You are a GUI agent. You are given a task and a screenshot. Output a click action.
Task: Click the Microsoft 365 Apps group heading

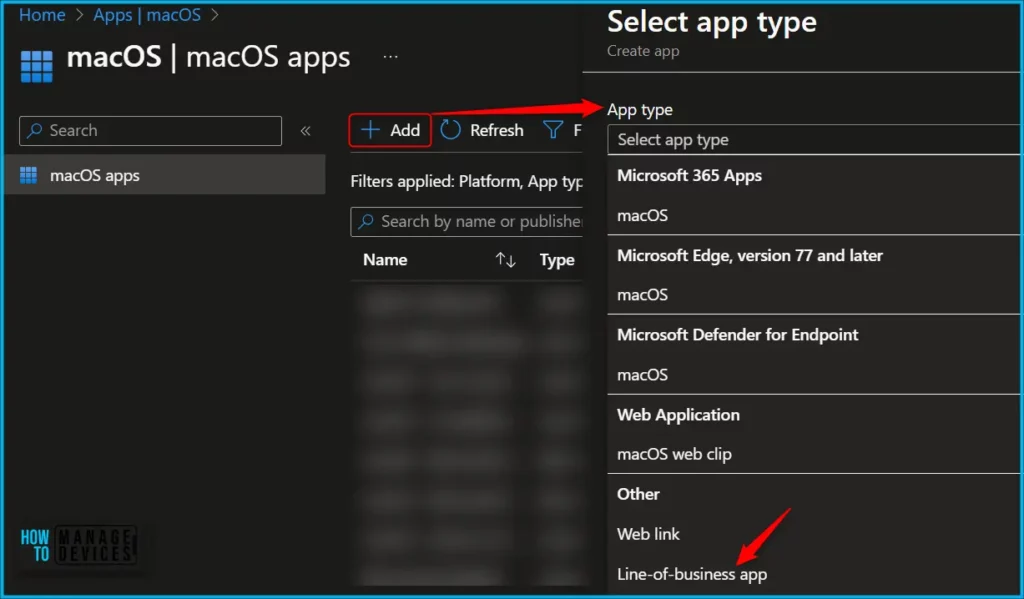689,176
